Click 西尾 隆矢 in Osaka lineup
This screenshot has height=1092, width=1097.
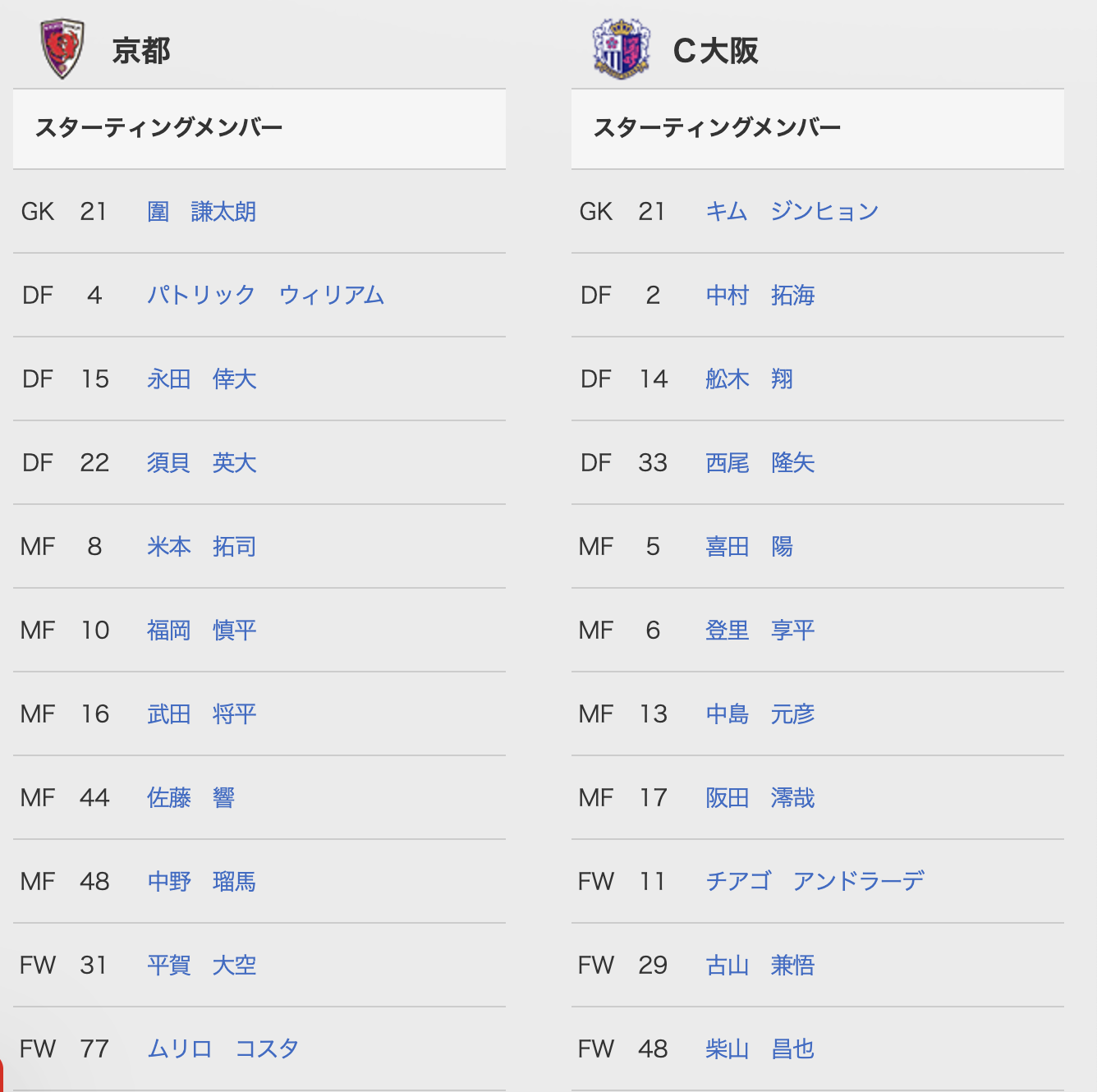pos(760,463)
